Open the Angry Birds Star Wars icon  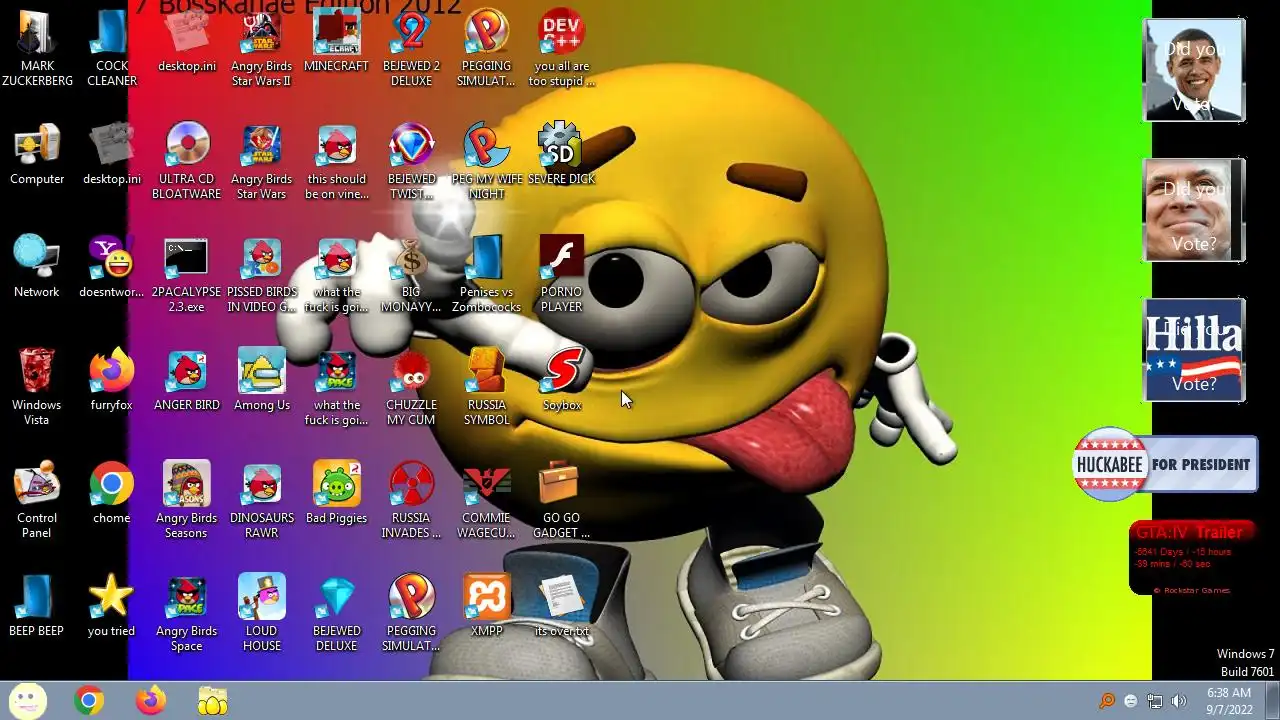click(x=262, y=161)
